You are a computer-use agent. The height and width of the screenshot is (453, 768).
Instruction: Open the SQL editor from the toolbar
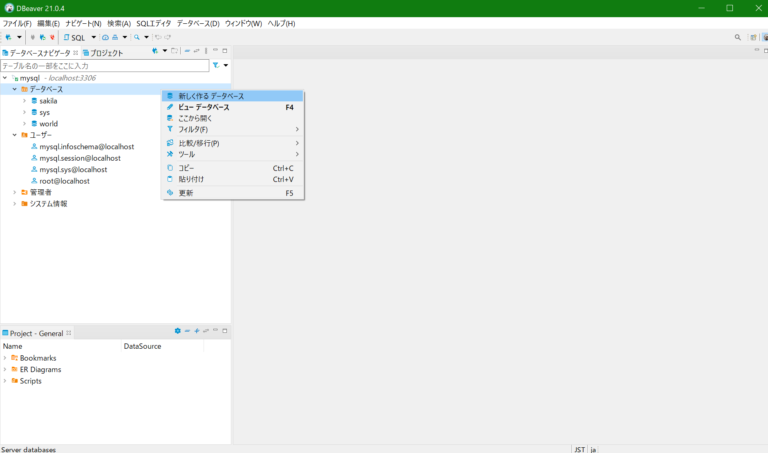tap(74, 37)
